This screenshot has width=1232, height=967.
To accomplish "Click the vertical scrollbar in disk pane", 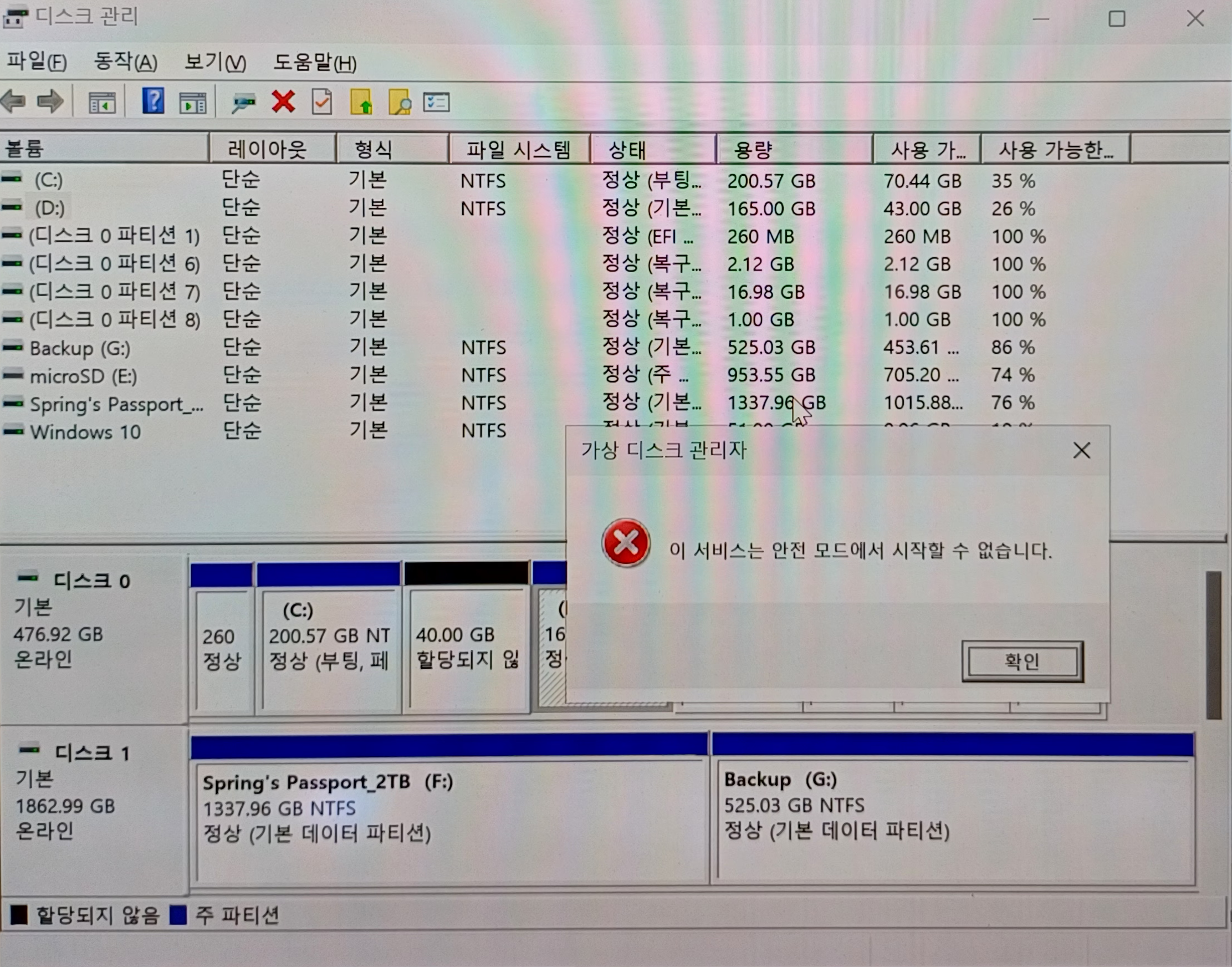I will click(x=1213, y=645).
